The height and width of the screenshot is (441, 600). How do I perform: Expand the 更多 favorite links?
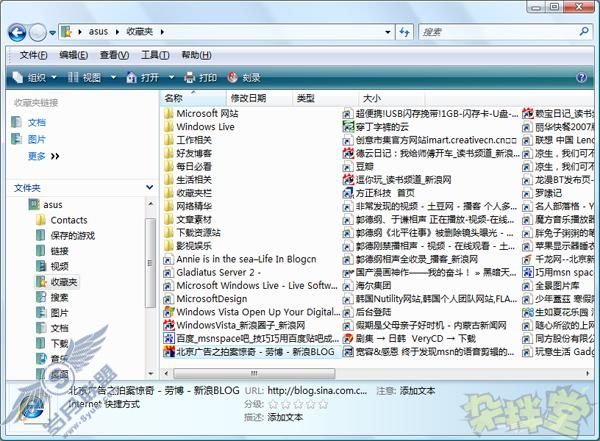[43, 156]
